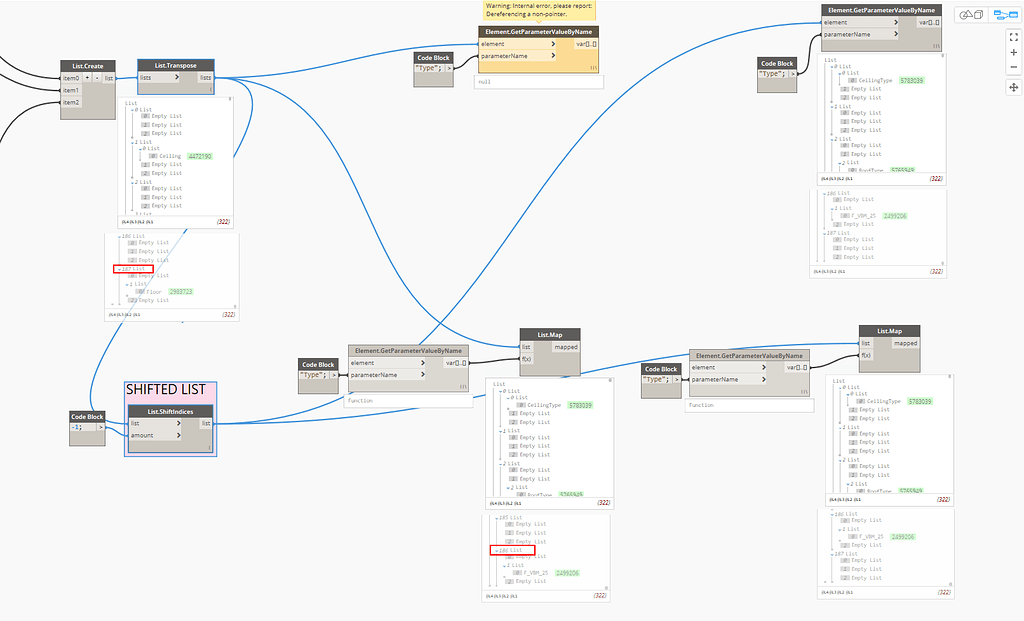Image resolution: width=1024 pixels, height=621 pixels.
Task: Click the lacing symbol on Element.GetParameterValueByName
Action: click(x=464, y=385)
